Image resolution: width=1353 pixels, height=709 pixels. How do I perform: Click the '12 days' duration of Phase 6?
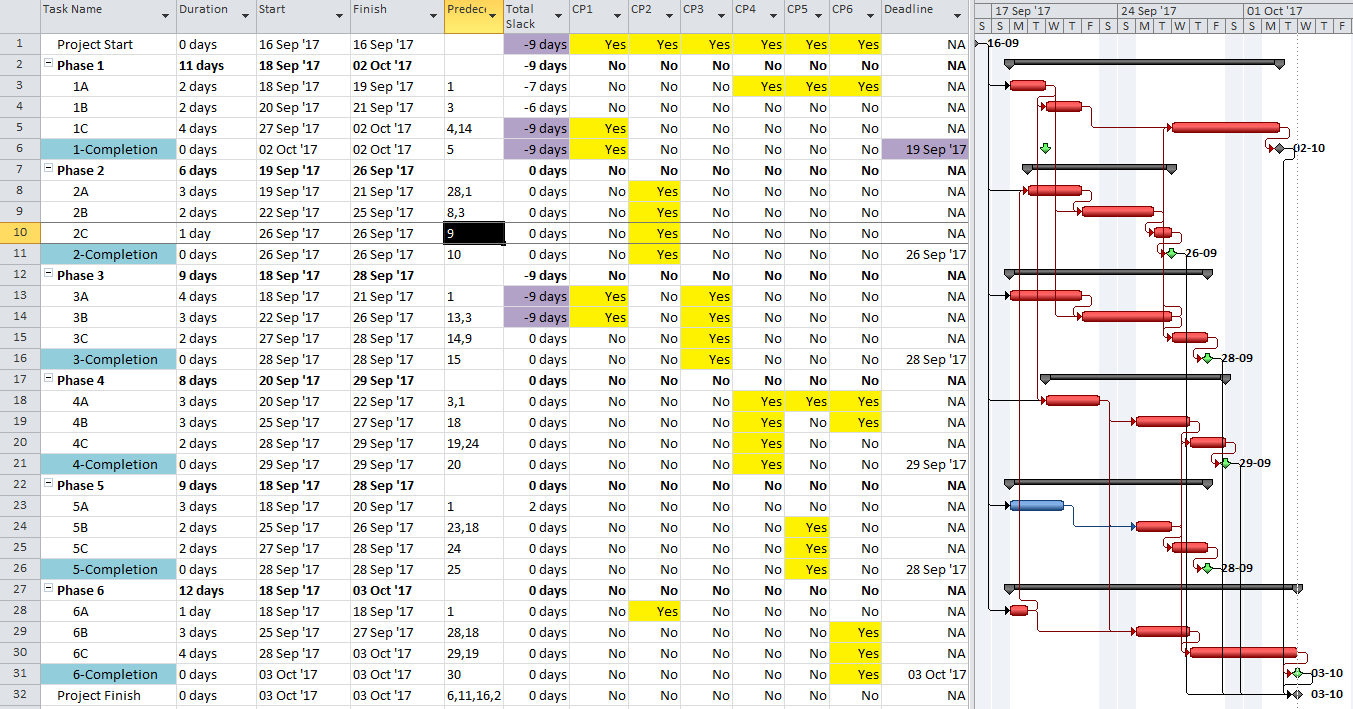pos(215,590)
